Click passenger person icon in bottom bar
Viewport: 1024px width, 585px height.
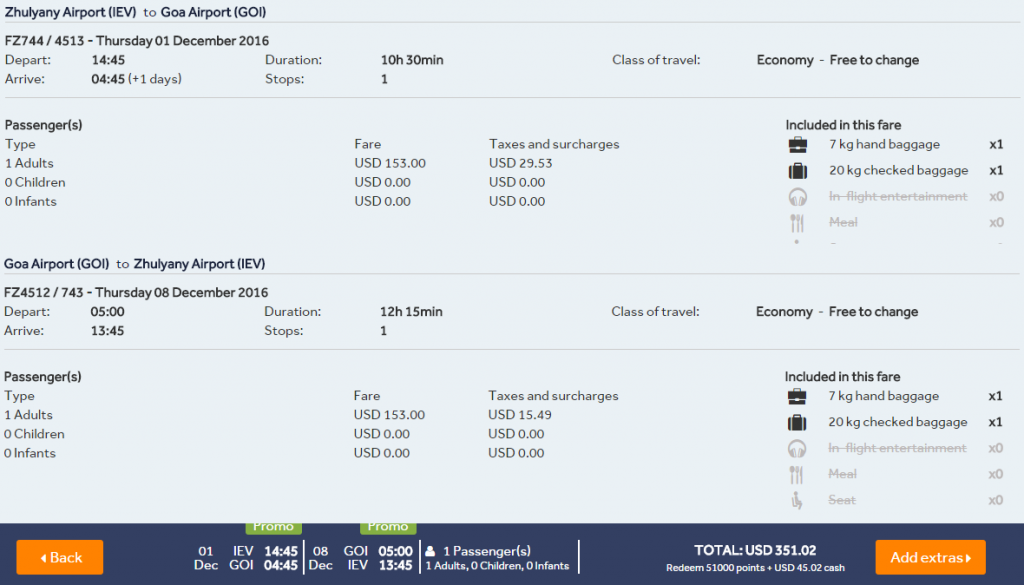[x=430, y=551]
